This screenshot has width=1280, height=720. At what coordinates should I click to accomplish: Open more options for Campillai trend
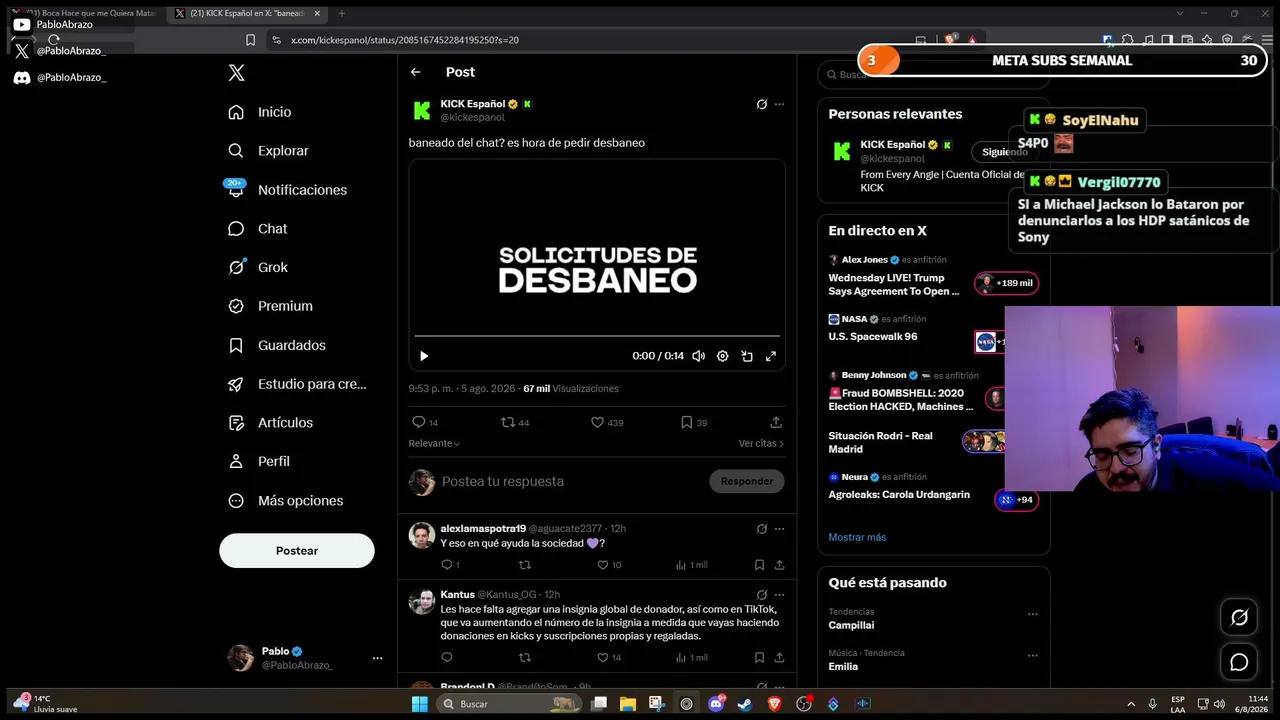coord(1033,614)
